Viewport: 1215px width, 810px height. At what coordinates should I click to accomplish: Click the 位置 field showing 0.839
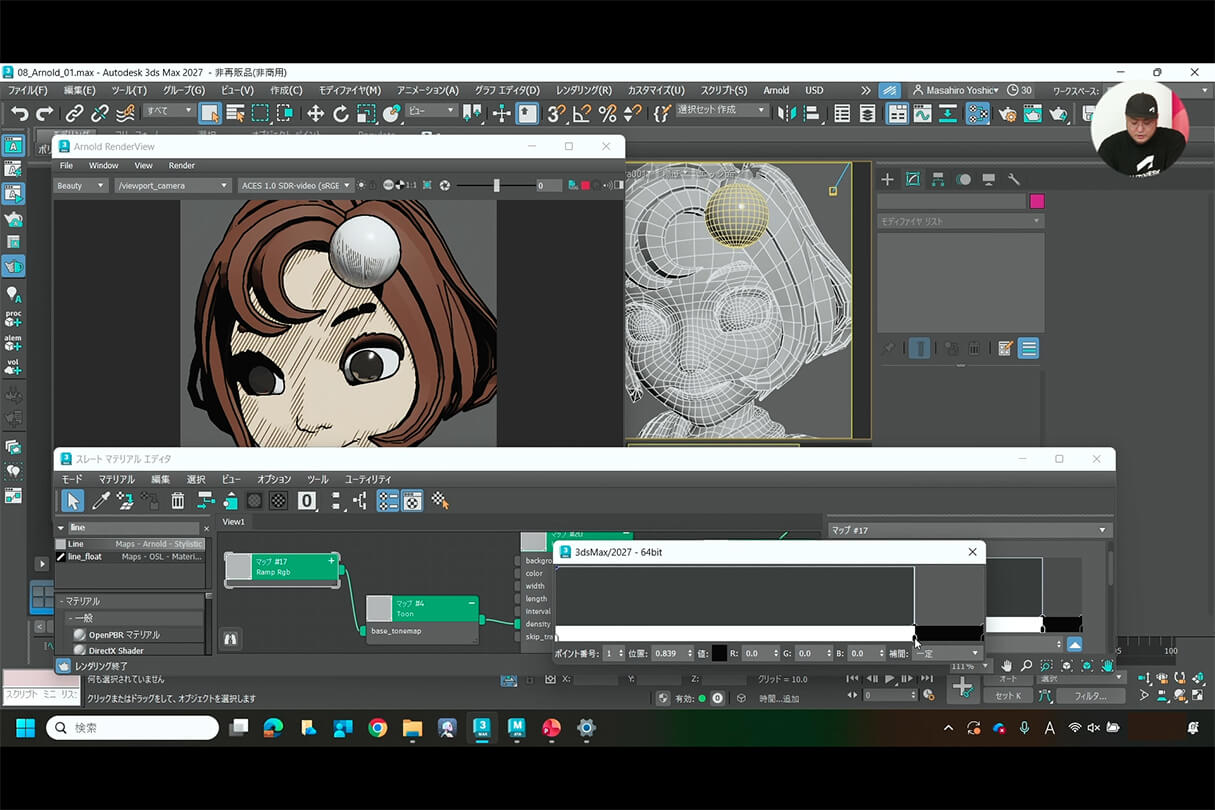pyautogui.click(x=673, y=653)
